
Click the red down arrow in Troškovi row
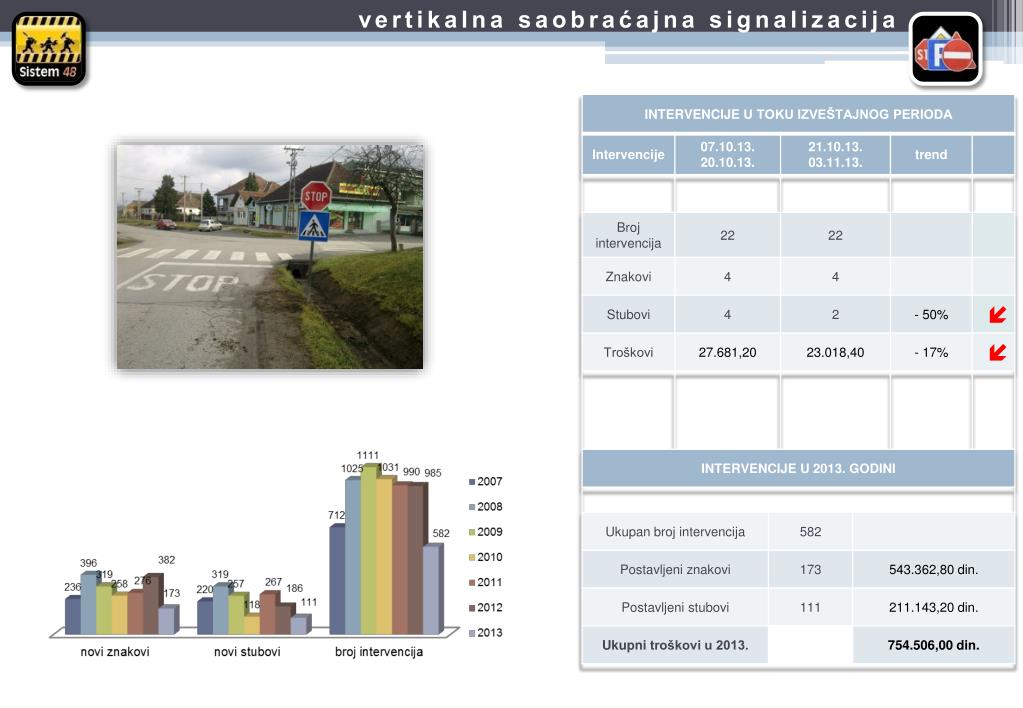(x=997, y=352)
